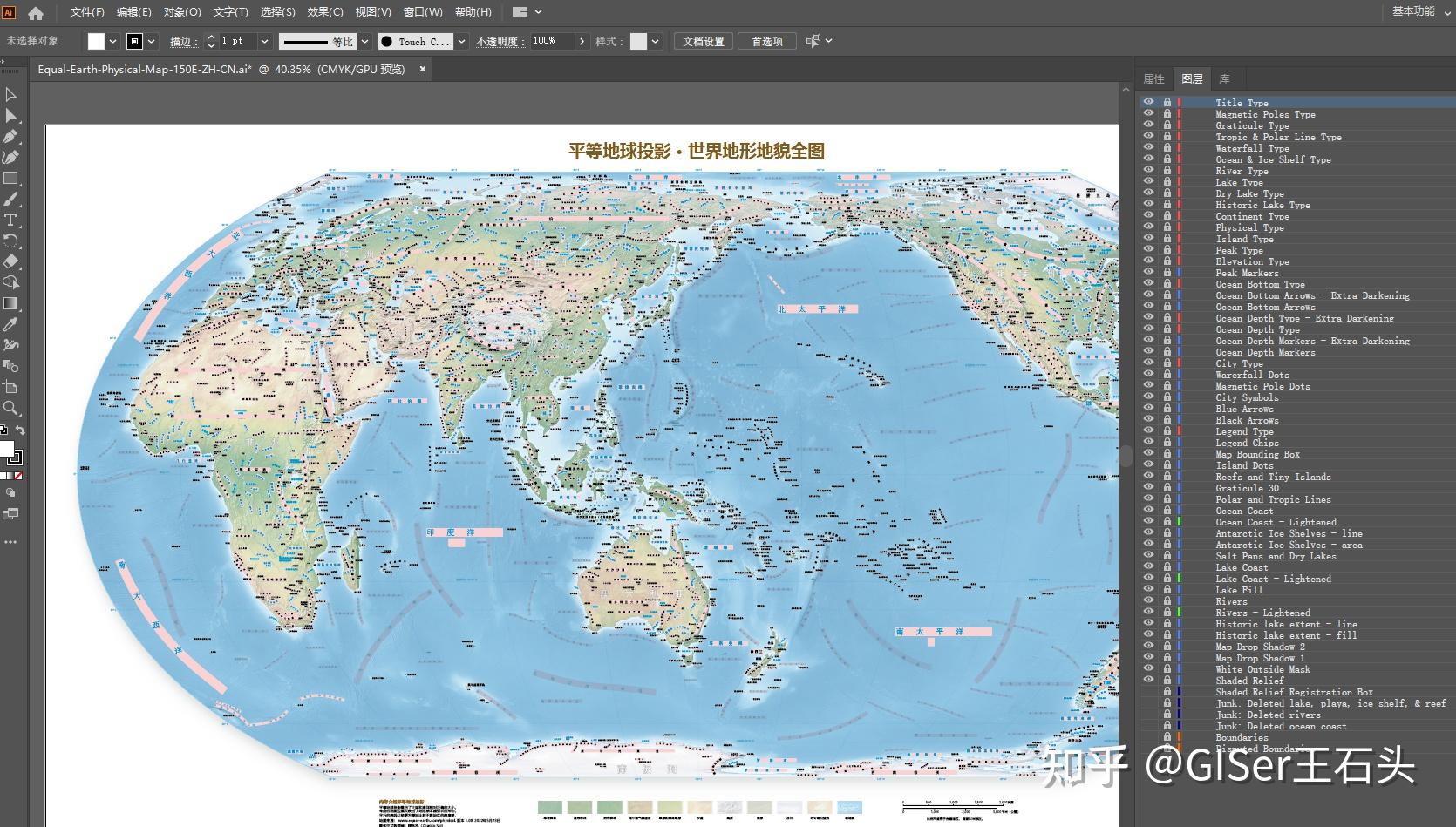Select the Direct Selection tool

[11, 114]
